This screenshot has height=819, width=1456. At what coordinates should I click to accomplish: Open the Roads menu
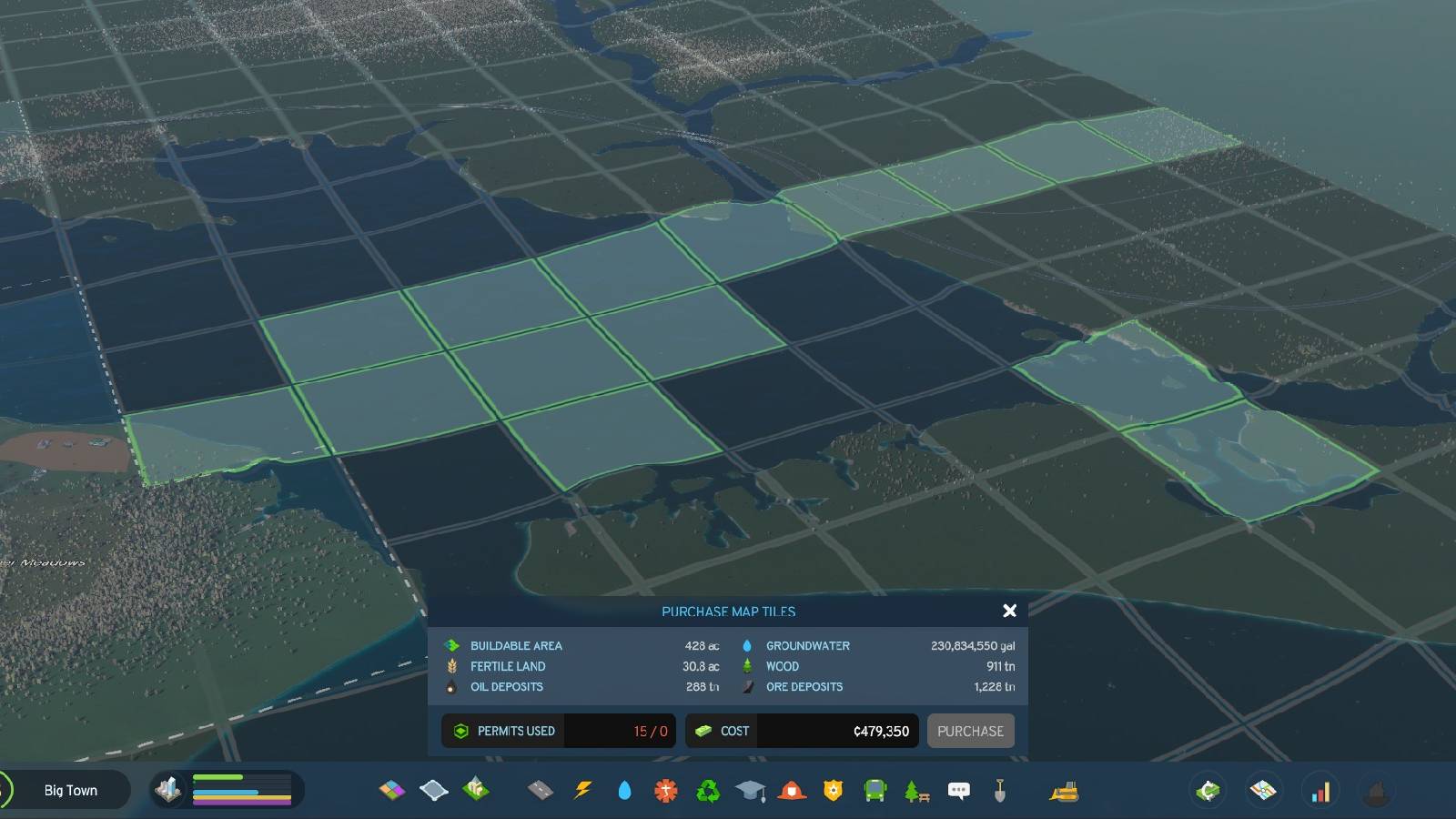pyautogui.click(x=537, y=791)
